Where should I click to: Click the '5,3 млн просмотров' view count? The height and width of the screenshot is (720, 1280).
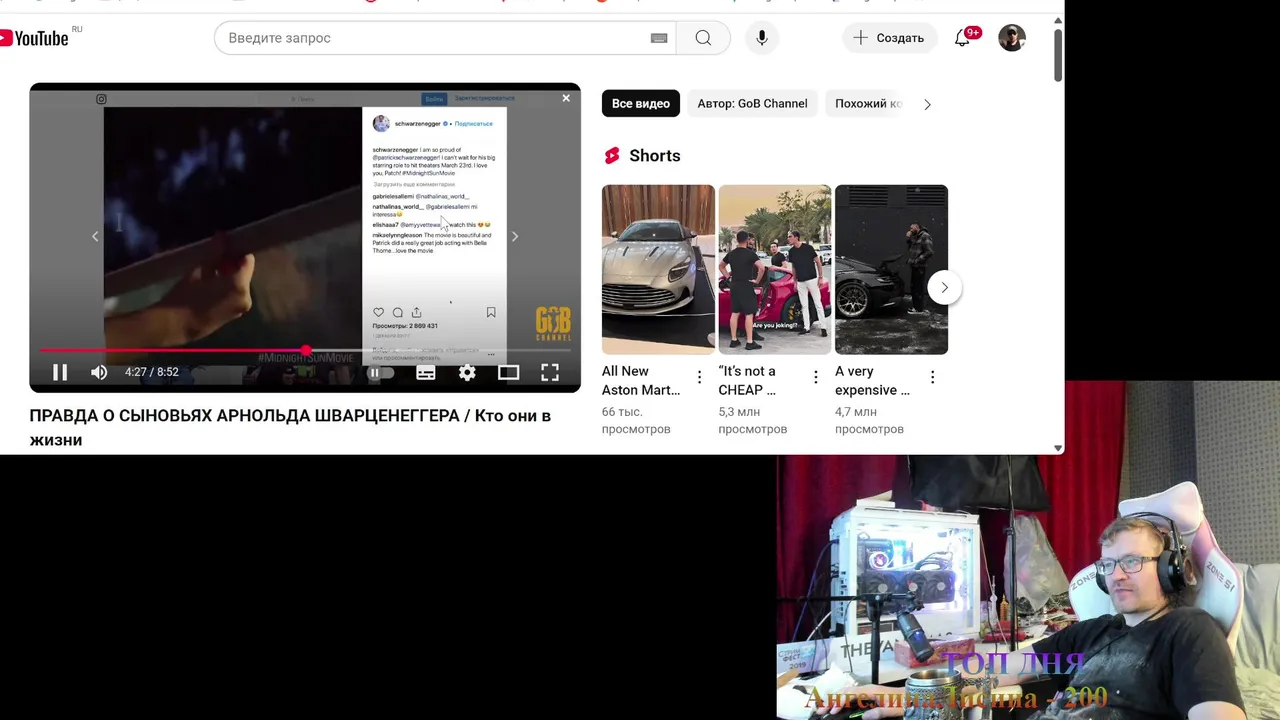(753, 420)
